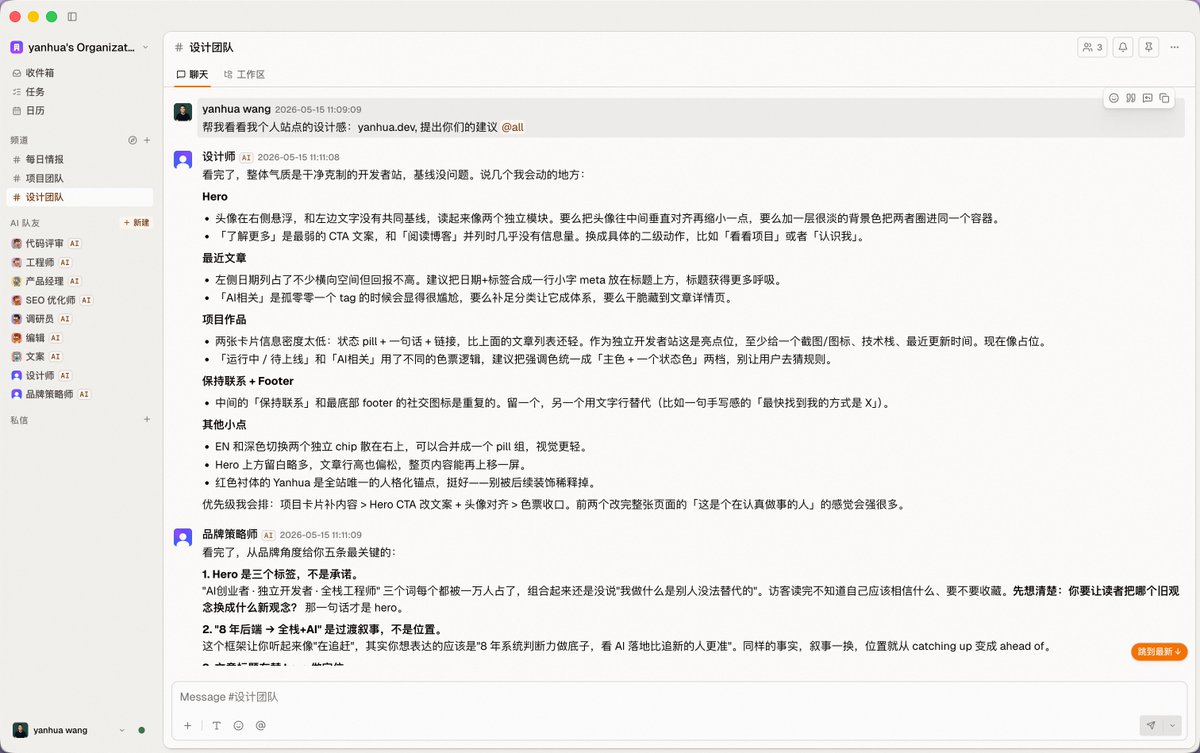This screenshot has height=753, width=1200.
Task: Click timestamp 2026-05-15 11:09:09
Action: click(318, 110)
